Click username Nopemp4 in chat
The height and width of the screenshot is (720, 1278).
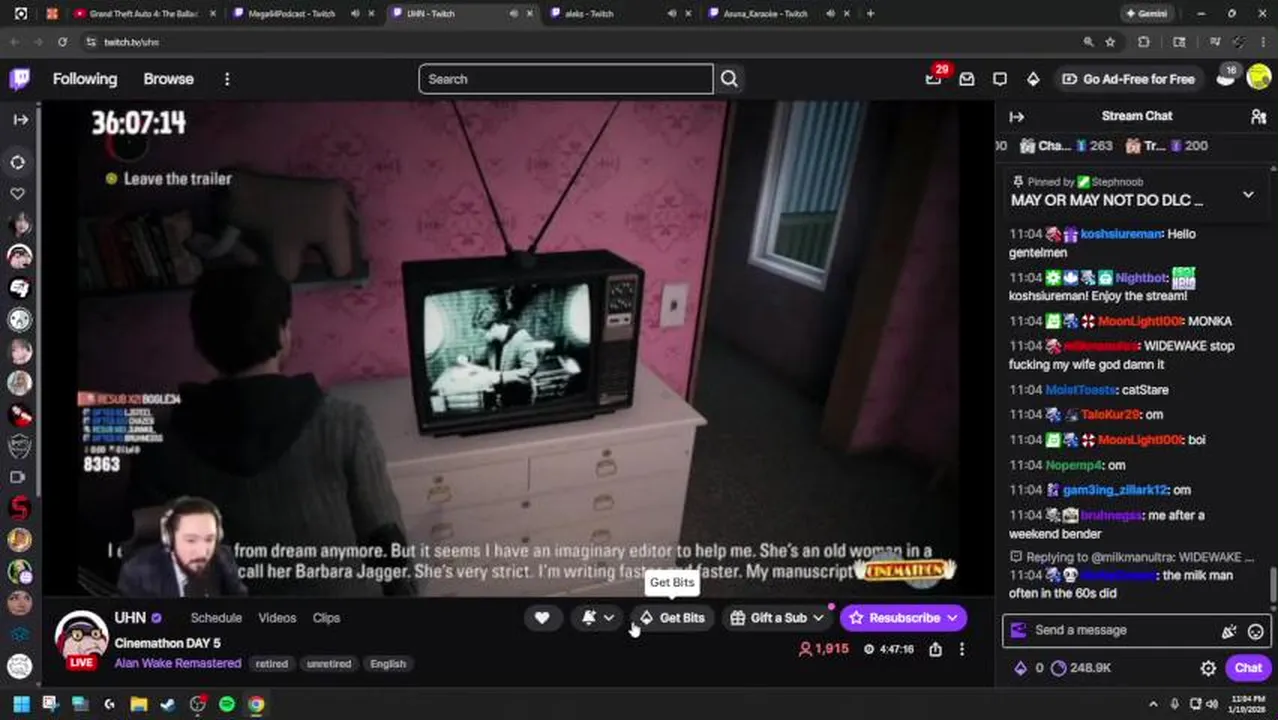coord(1074,465)
